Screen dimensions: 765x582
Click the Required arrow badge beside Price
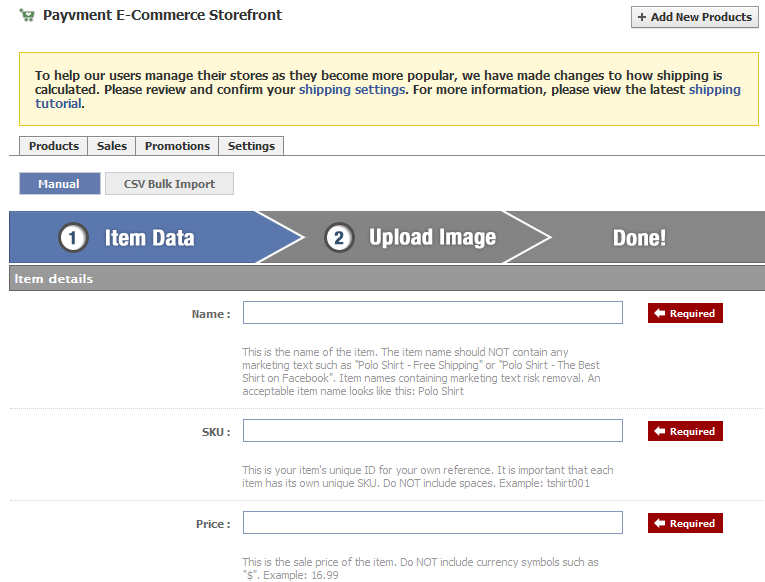(685, 523)
